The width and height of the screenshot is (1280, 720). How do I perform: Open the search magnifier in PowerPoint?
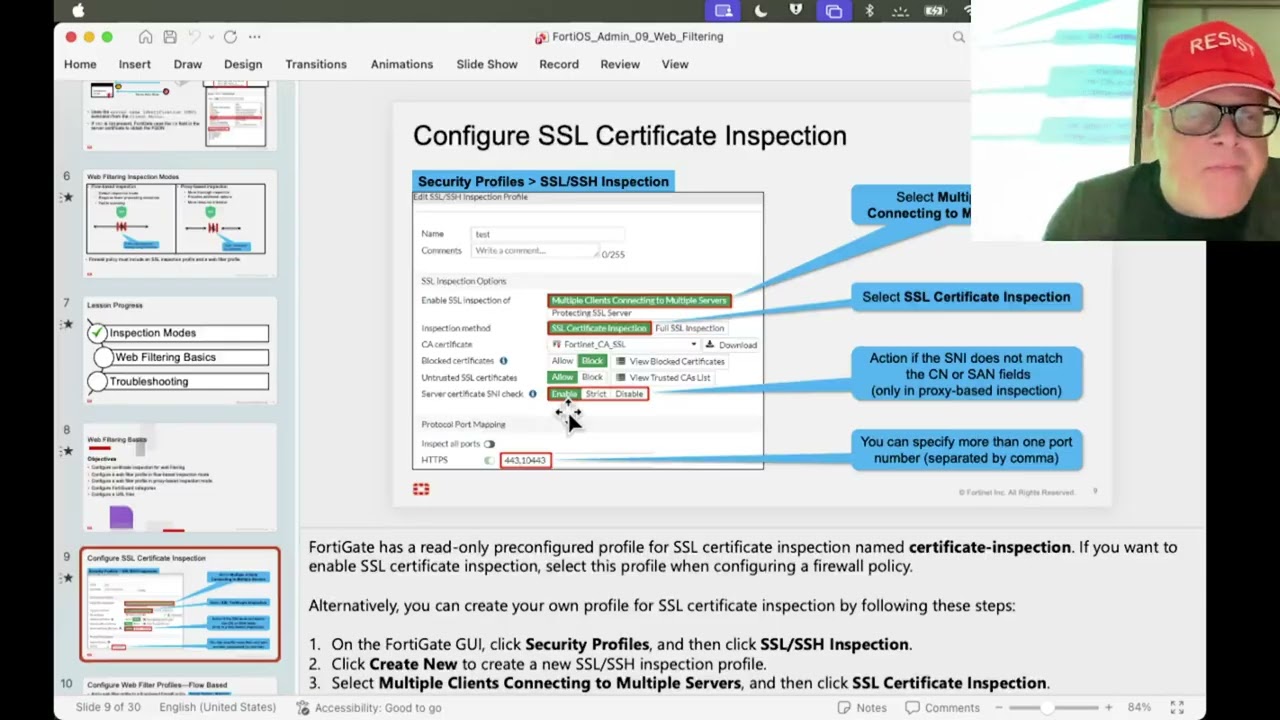[959, 37]
